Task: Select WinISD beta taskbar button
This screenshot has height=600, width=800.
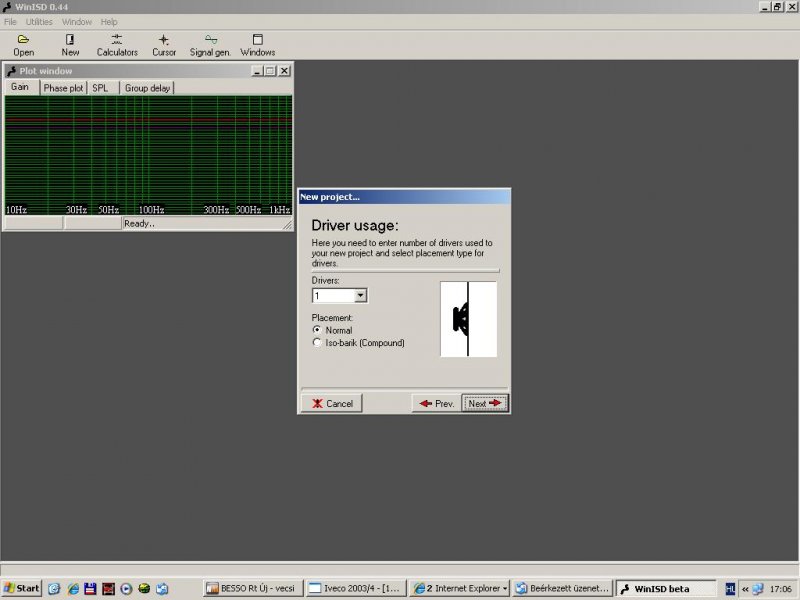Action: pos(666,588)
